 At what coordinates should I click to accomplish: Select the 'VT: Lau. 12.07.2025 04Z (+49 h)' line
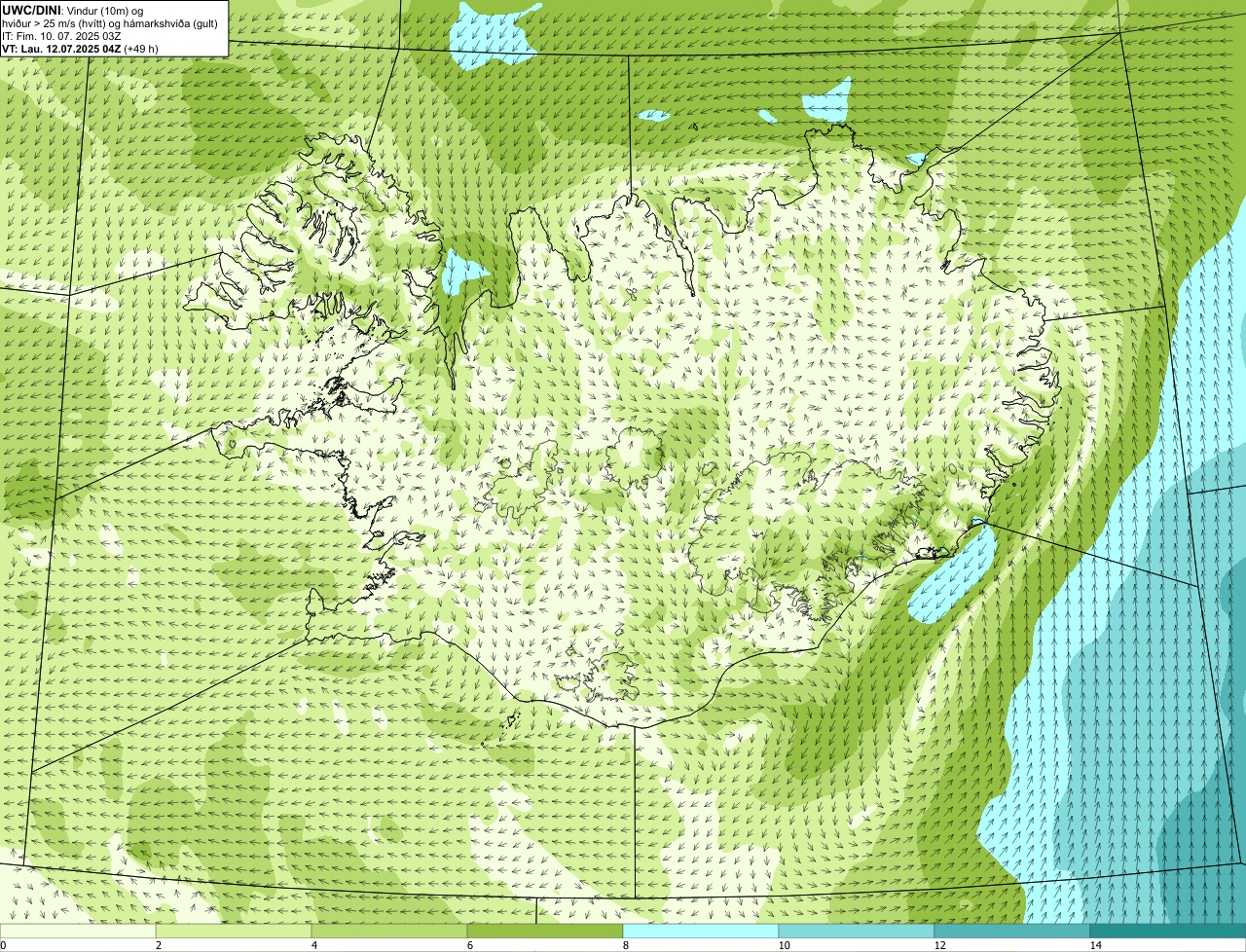pyautogui.click(x=80, y=48)
